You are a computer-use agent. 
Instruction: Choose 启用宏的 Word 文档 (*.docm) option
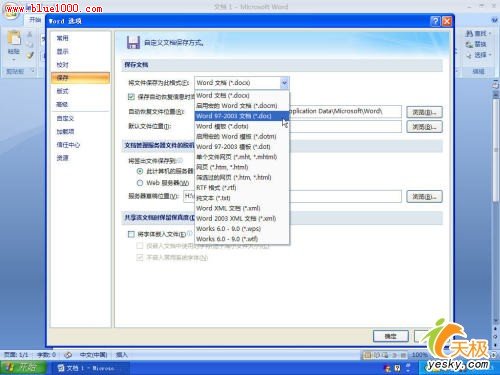[242, 106]
